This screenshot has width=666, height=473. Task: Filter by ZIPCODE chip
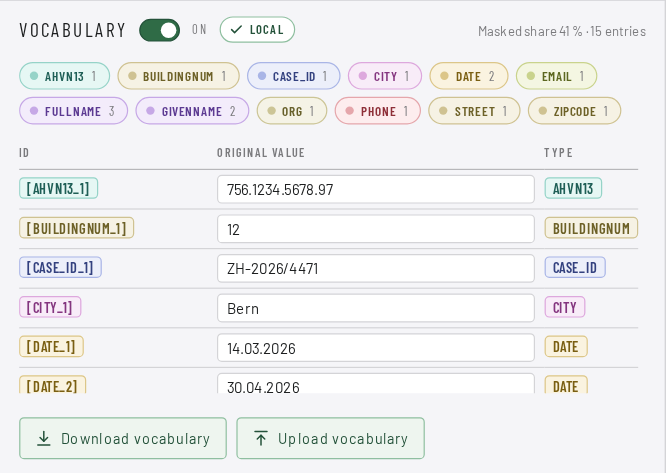[574, 111]
